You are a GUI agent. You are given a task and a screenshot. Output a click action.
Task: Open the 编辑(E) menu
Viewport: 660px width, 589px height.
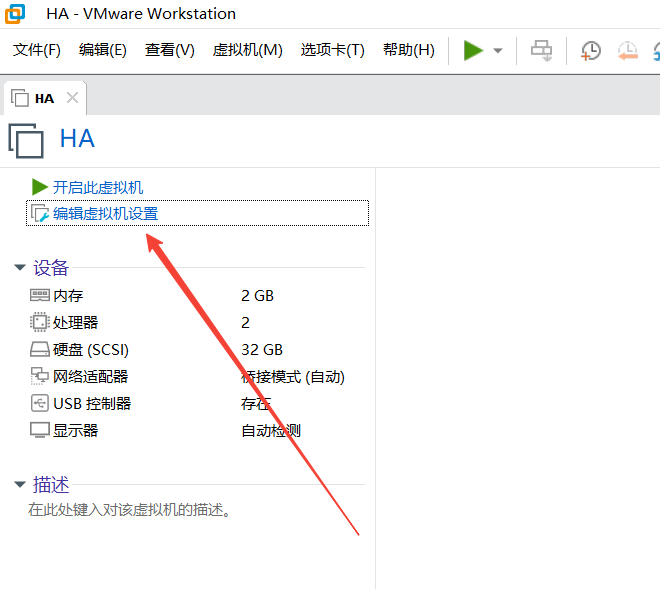pyautogui.click(x=103, y=50)
